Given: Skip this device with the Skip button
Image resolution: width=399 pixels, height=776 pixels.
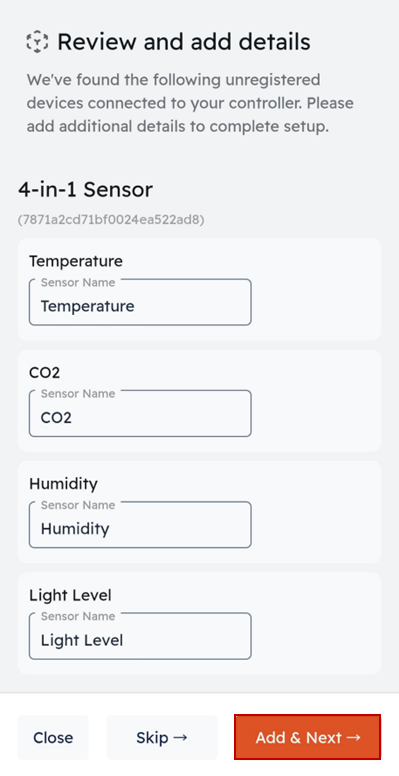Looking at the screenshot, I should click(162, 737).
